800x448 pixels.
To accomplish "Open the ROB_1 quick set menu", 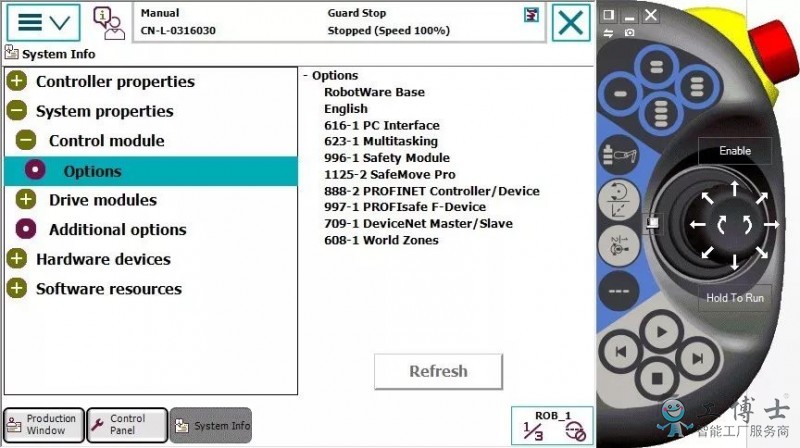I will pyautogui.click(x=553, y=426).
